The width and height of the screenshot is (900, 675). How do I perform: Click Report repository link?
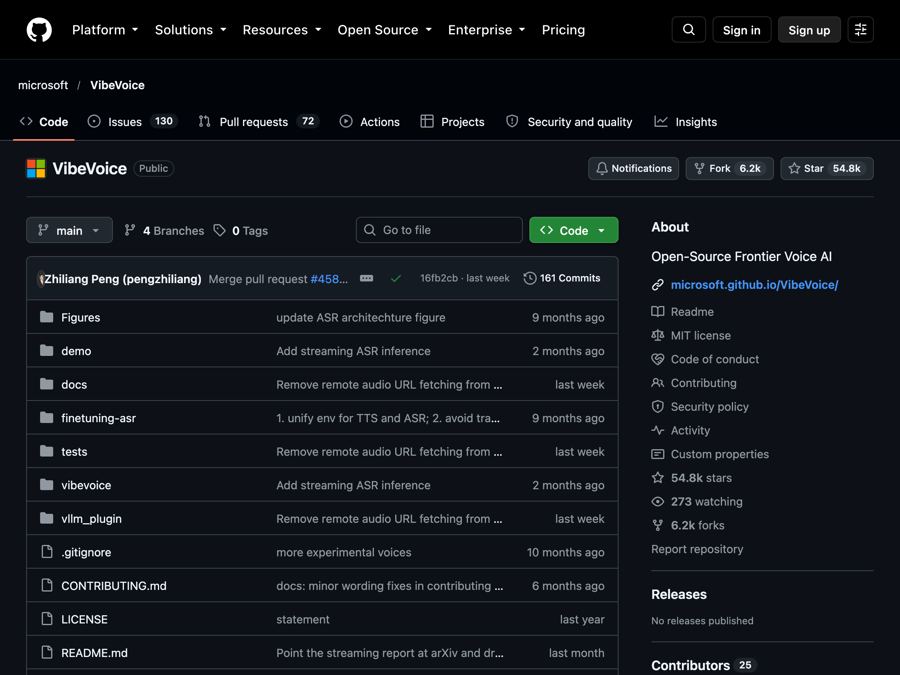697,549
